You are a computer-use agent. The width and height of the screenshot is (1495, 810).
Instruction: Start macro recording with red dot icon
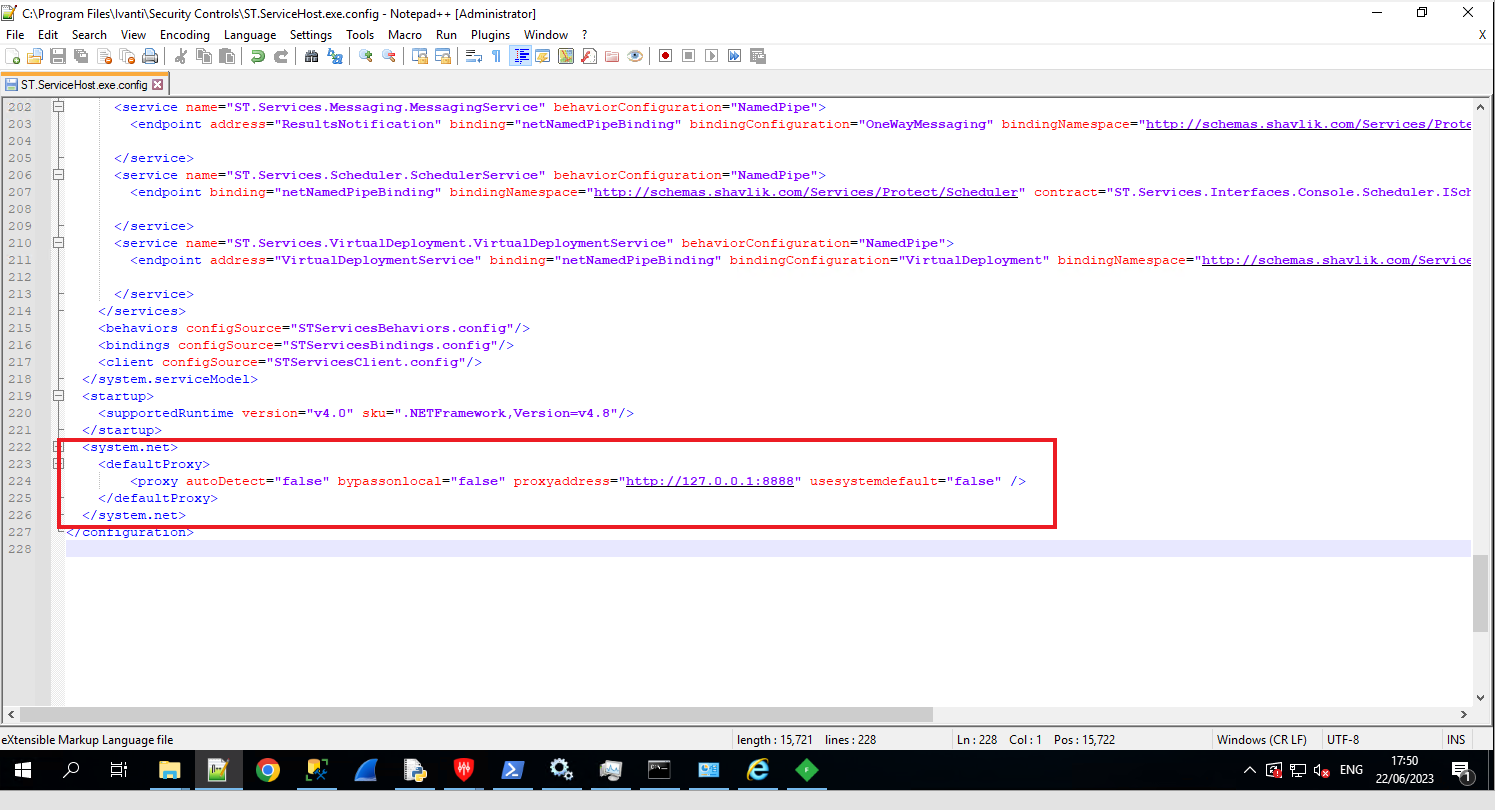point(665,56)
